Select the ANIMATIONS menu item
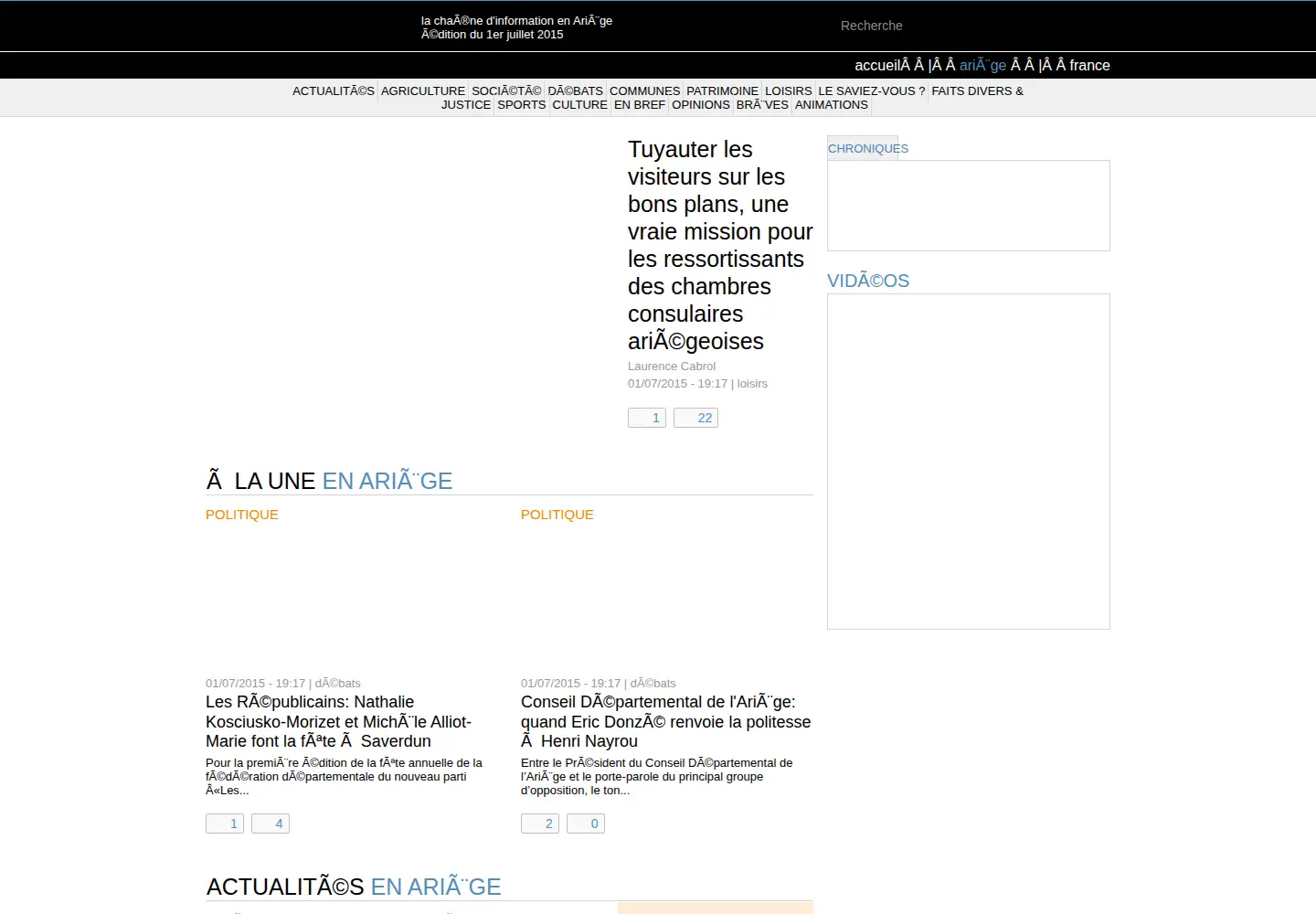Viewport: 1316px width, 914px height. click(832, 104)
